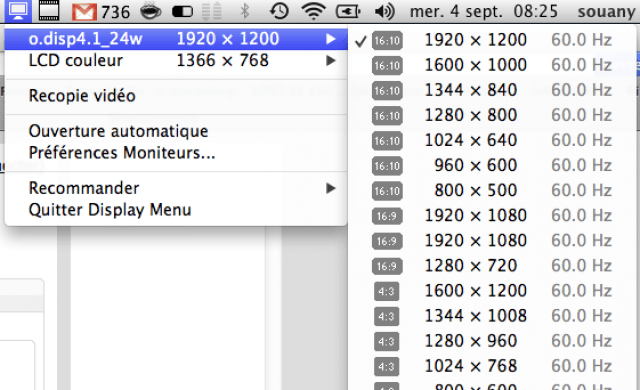Click the date and time mer. 4 sept. 08:25

click(484, 11)
